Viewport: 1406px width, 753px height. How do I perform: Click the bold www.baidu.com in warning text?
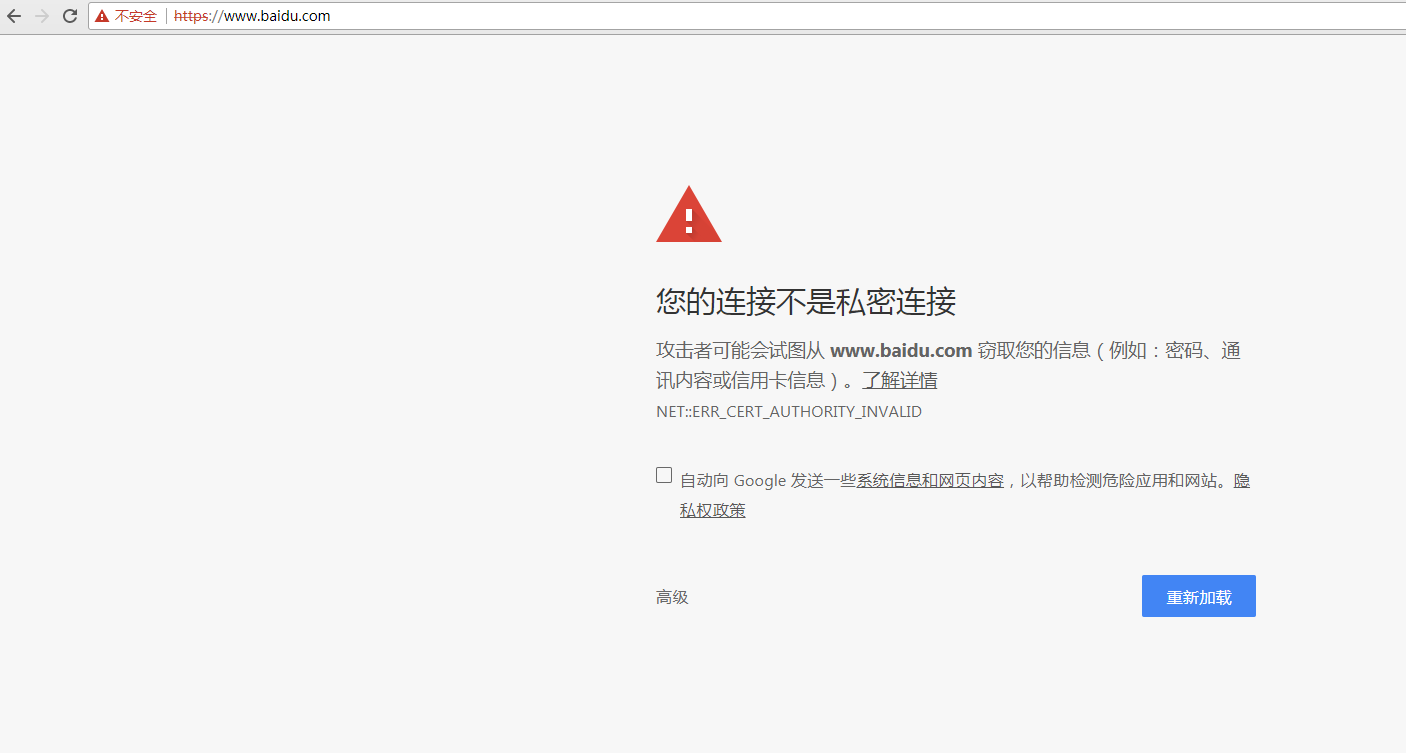click(x=901, y=350)
